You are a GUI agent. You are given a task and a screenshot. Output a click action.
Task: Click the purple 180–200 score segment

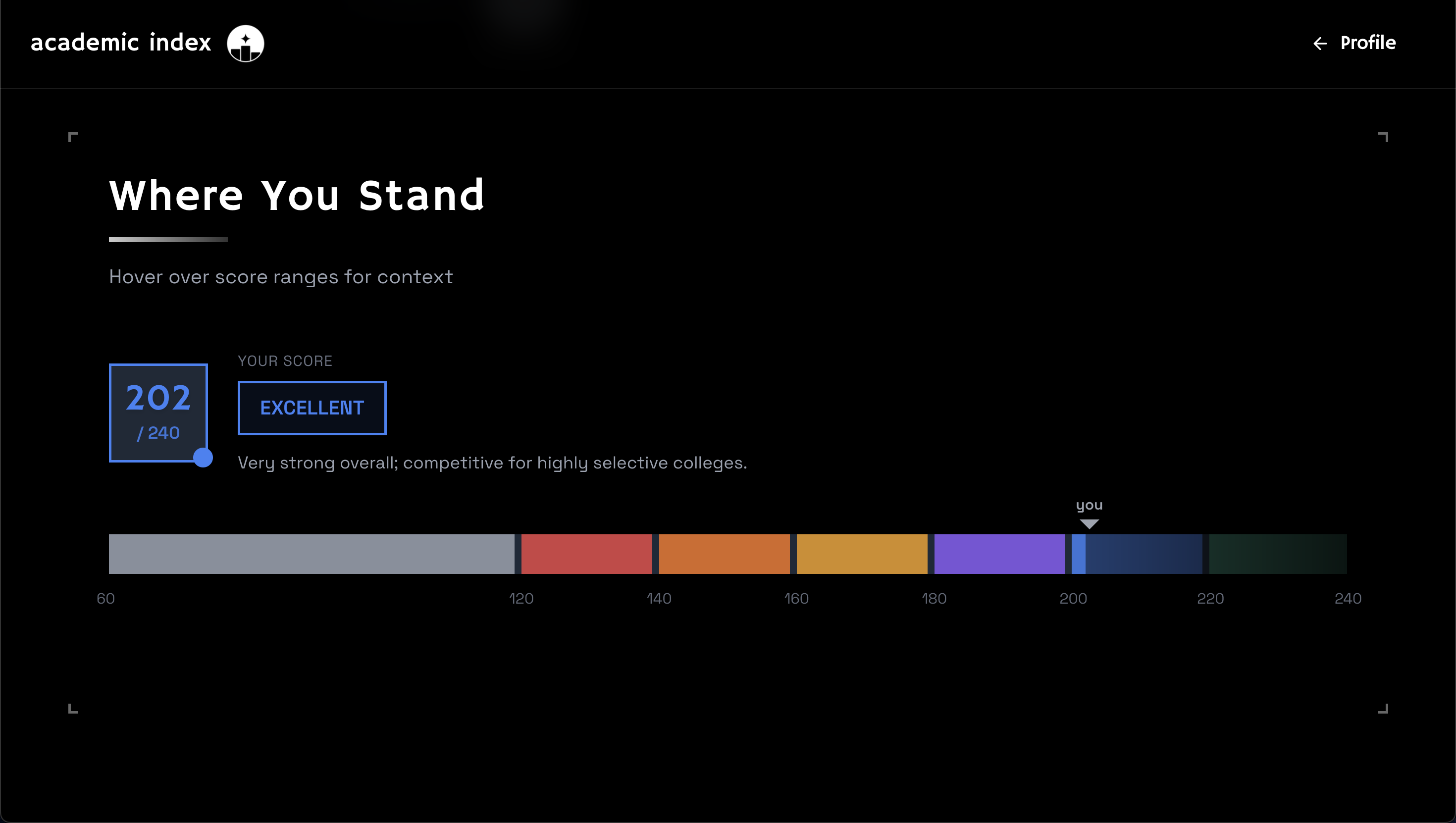click(x=999, y=554)
